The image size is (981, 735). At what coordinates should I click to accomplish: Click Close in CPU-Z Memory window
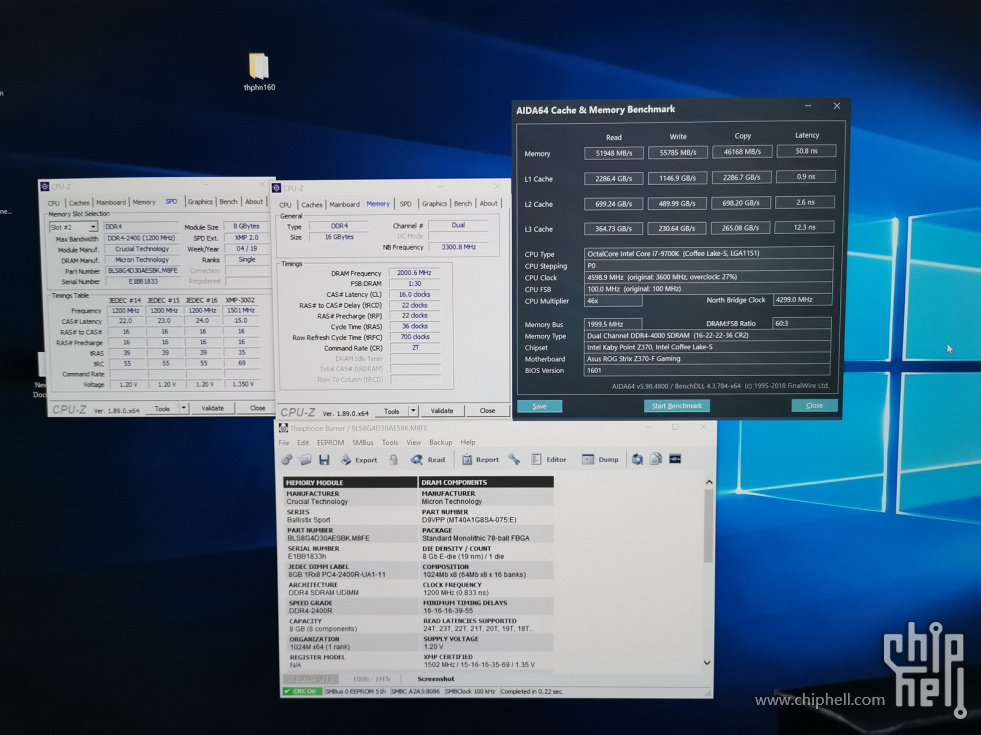[x=487, y=411]
